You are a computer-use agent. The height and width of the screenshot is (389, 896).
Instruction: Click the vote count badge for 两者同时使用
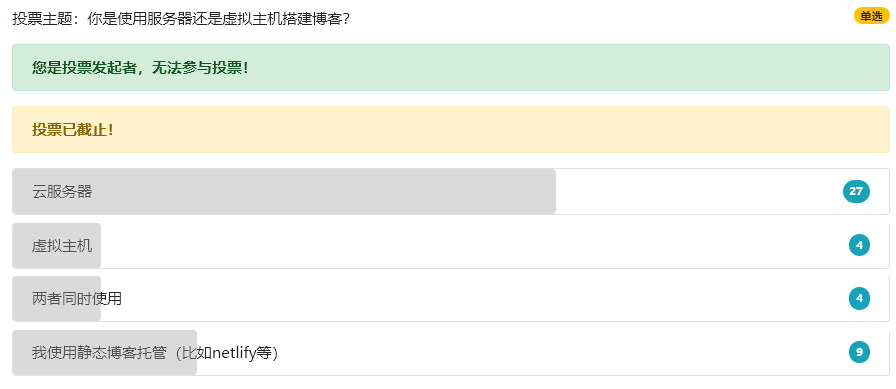pyautogui.click(x=859, y=298)
